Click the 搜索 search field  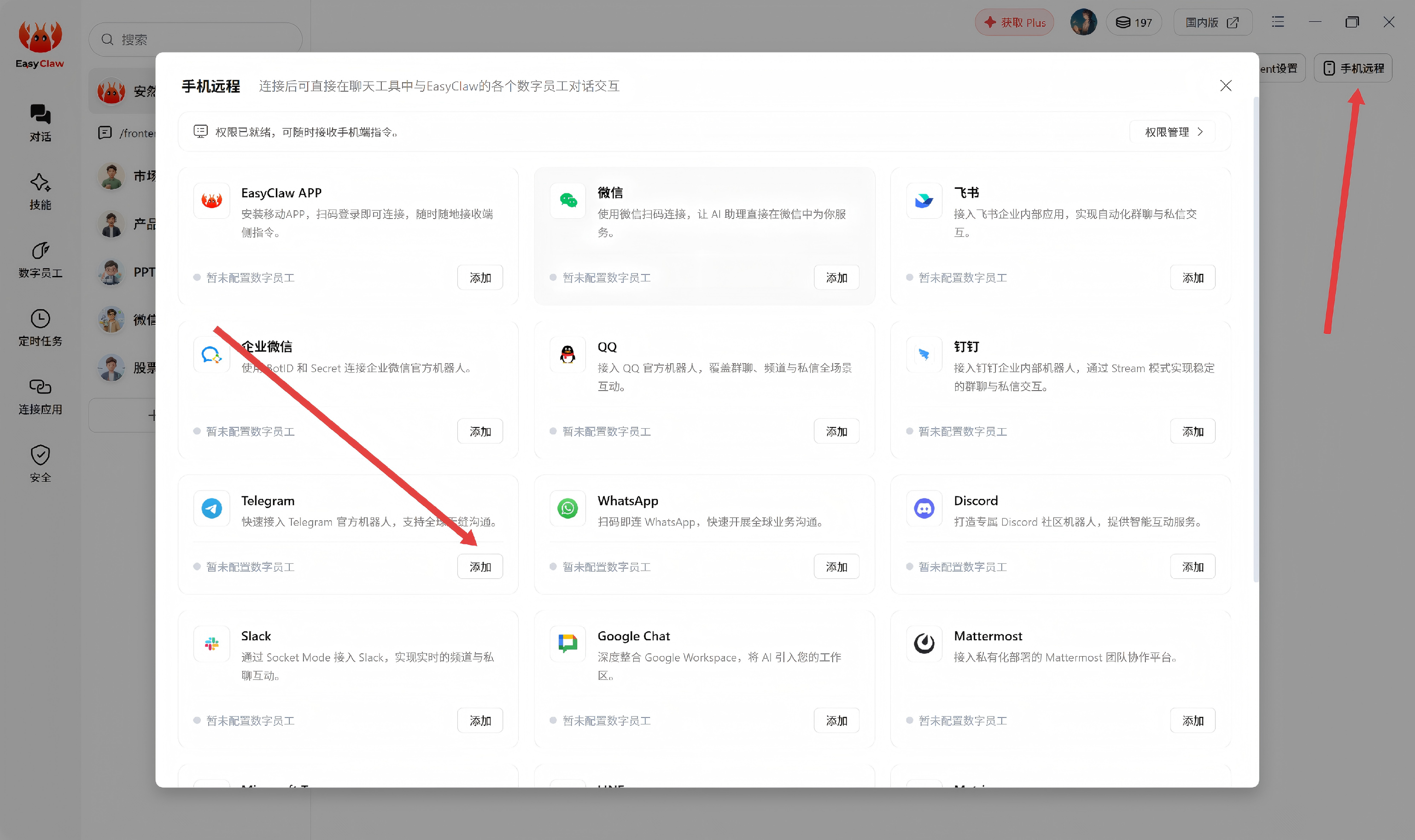[x=195, y=40]
